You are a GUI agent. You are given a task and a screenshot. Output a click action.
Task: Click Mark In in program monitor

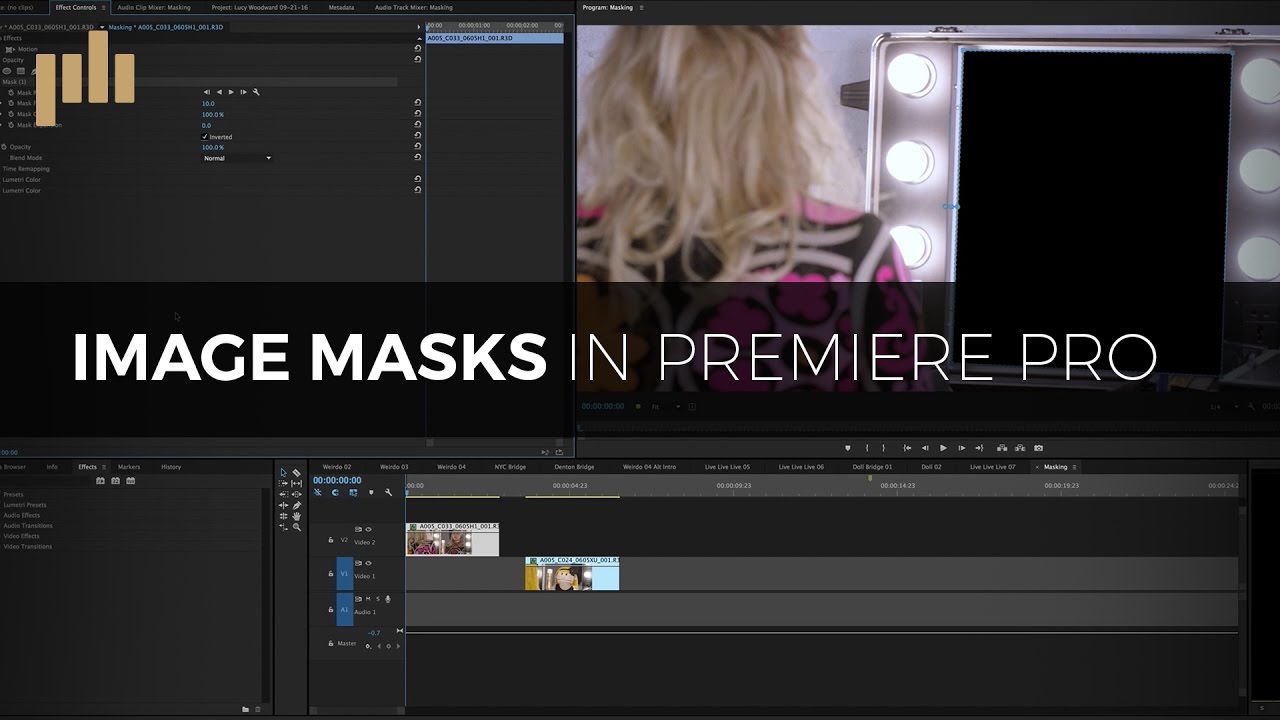[x=867, y=448]
